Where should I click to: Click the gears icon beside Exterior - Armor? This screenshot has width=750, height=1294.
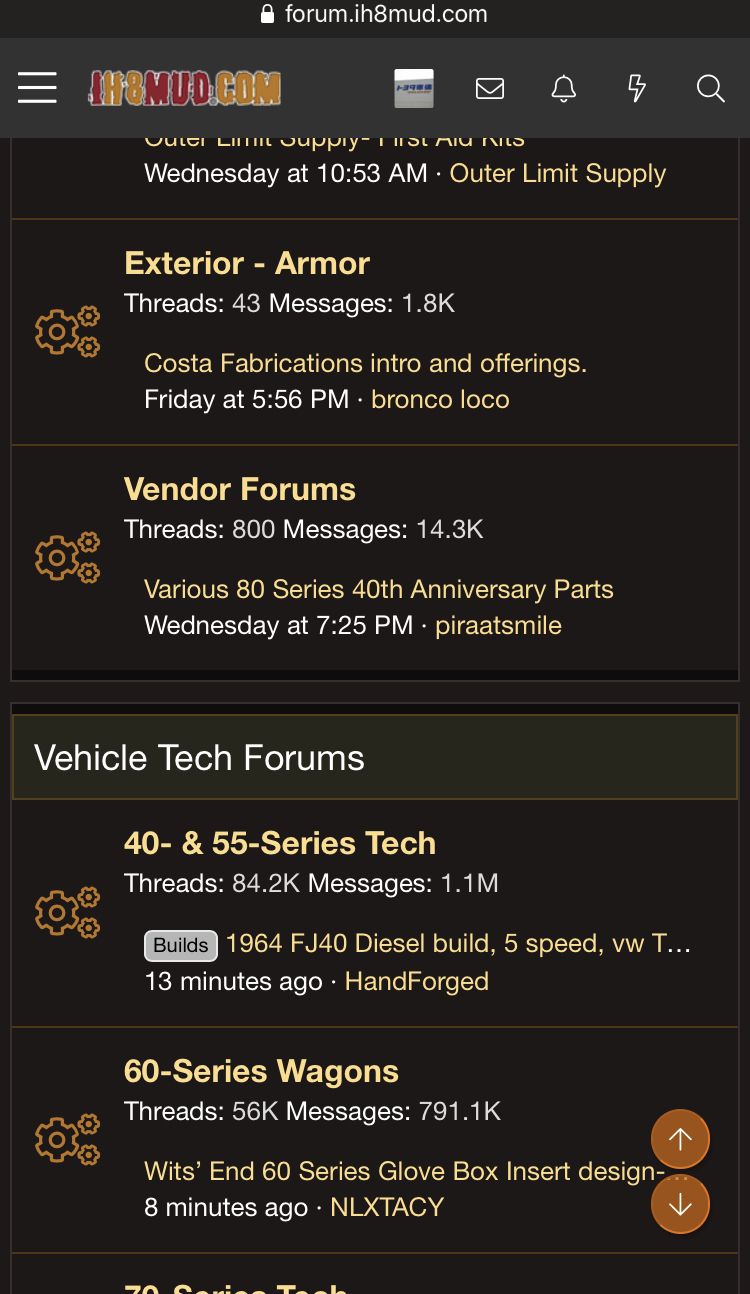coord(67,331)
